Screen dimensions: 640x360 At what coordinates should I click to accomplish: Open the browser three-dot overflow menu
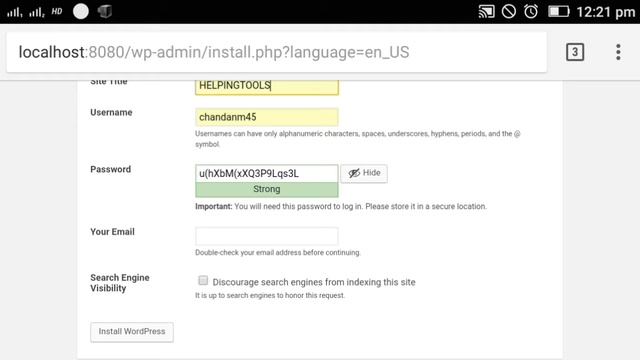coord(618,52)
